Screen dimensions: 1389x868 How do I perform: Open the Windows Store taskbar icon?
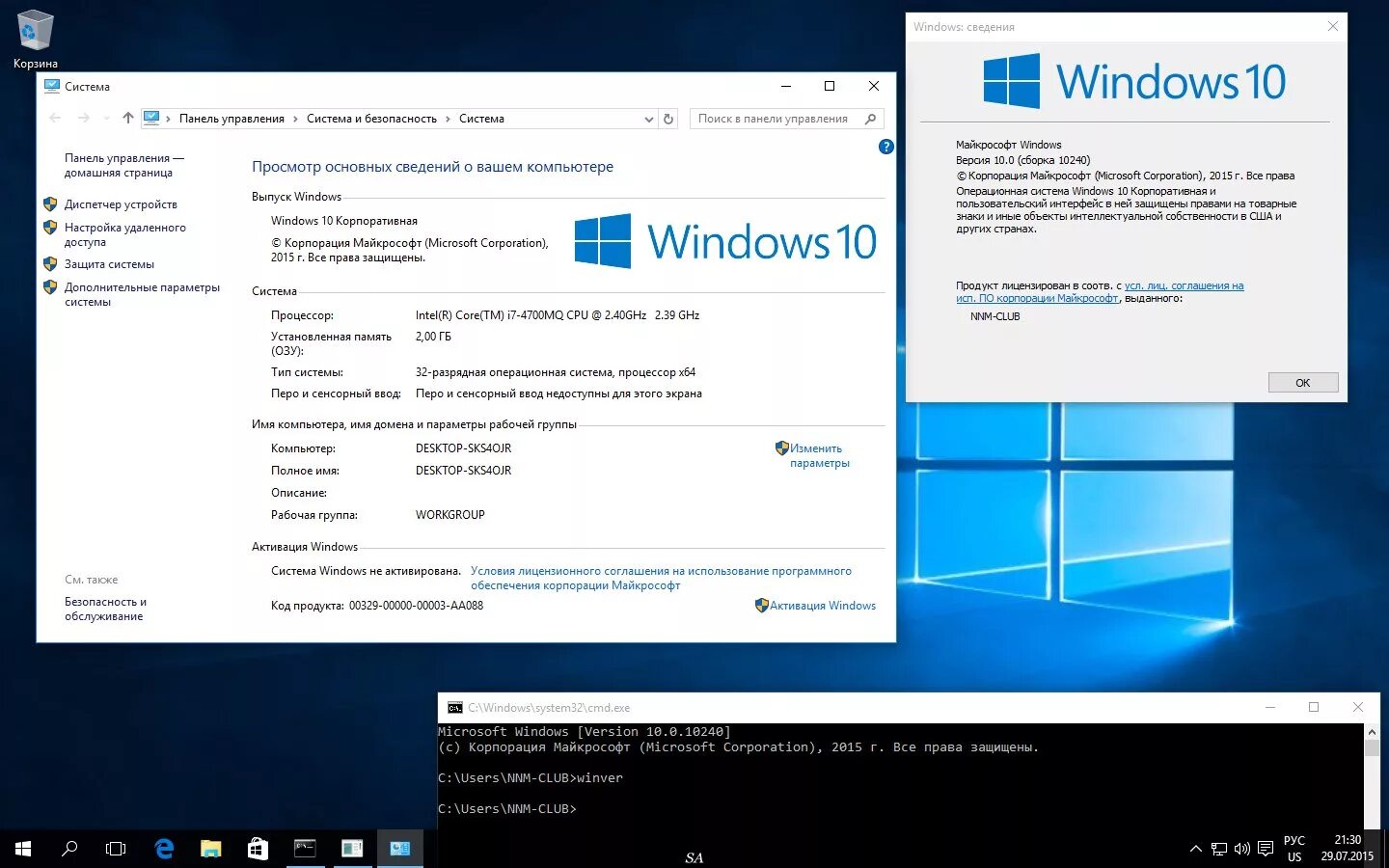point(258,849)
